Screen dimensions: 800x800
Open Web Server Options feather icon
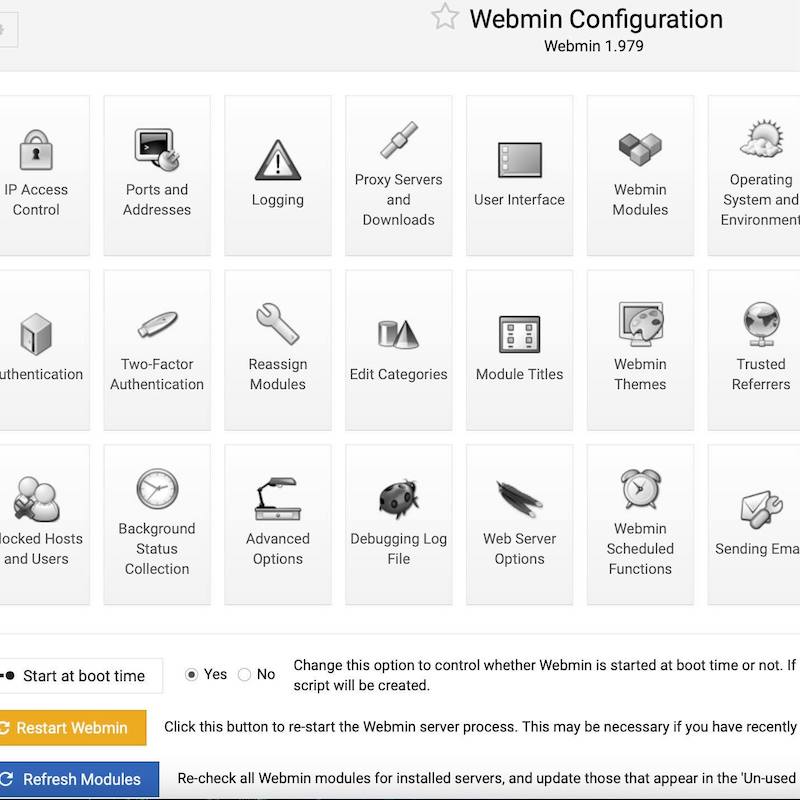[519, 499]
